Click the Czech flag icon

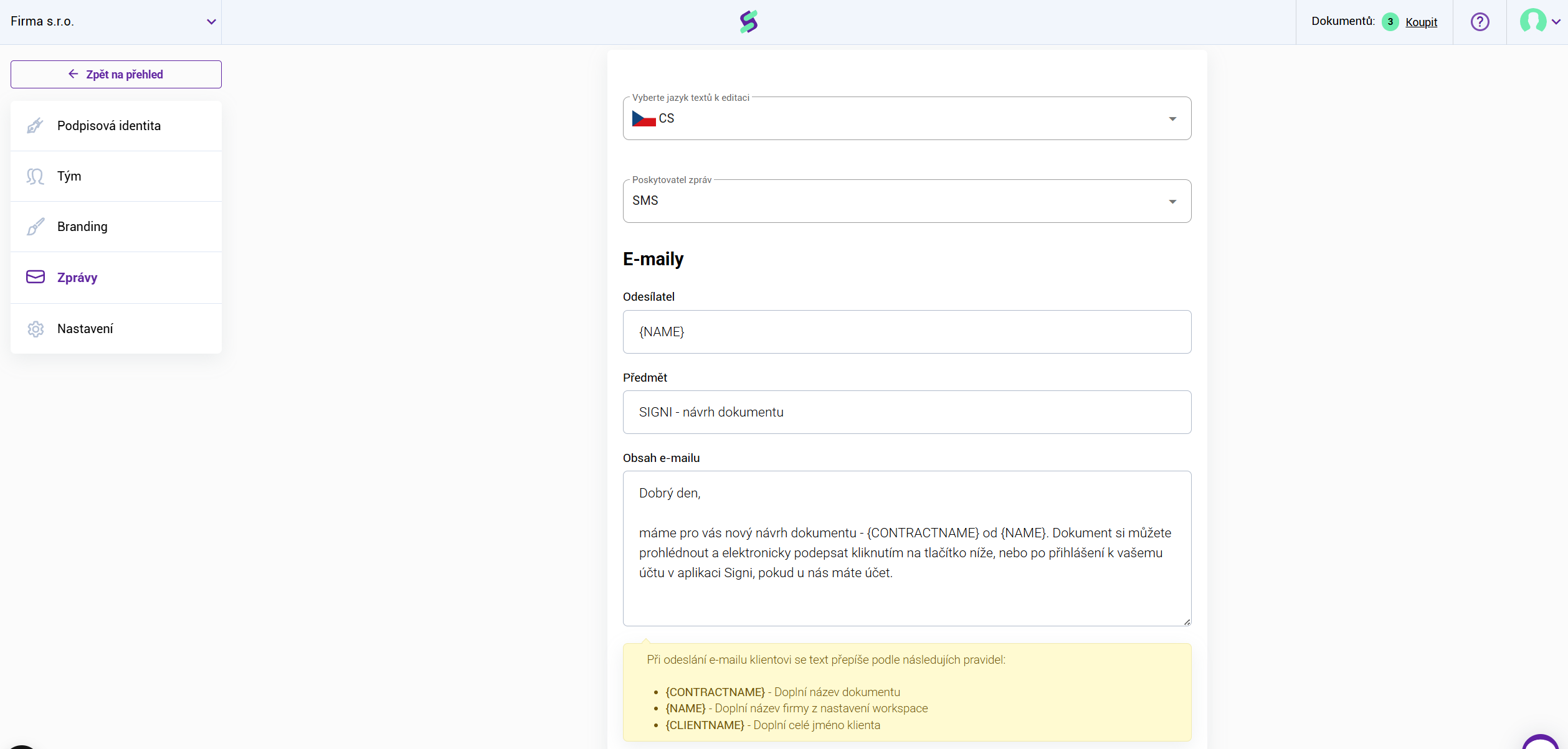(x=644, y=118)
